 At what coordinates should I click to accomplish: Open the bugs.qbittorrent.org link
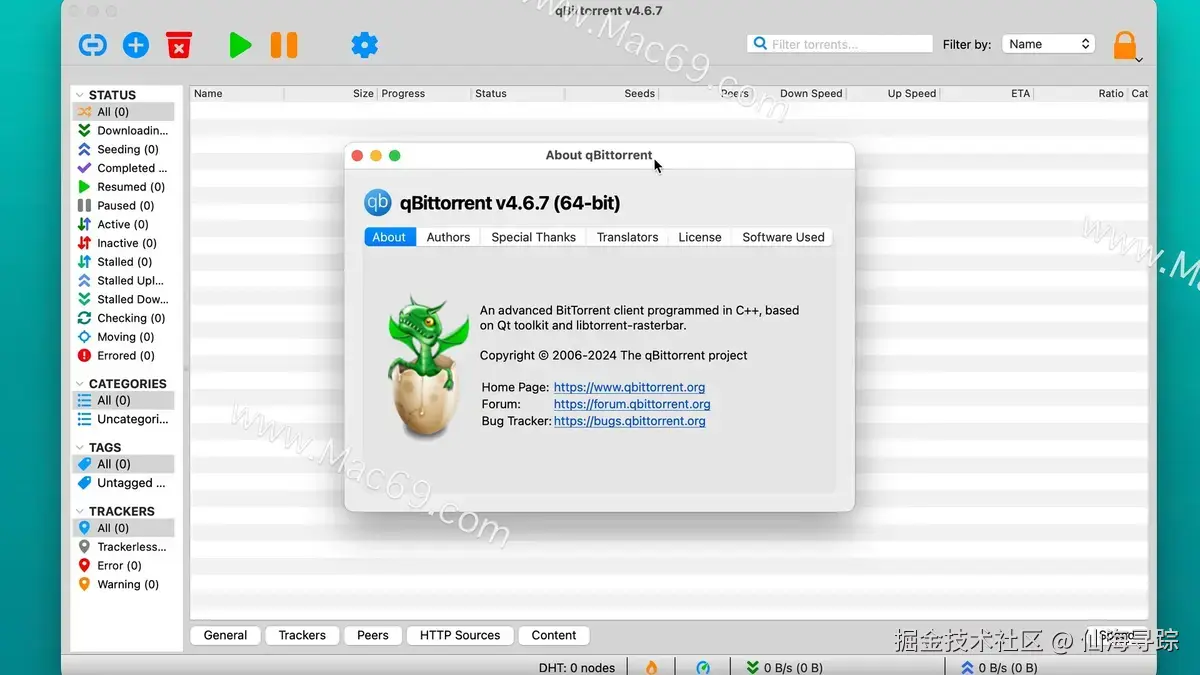coord(629,421)
